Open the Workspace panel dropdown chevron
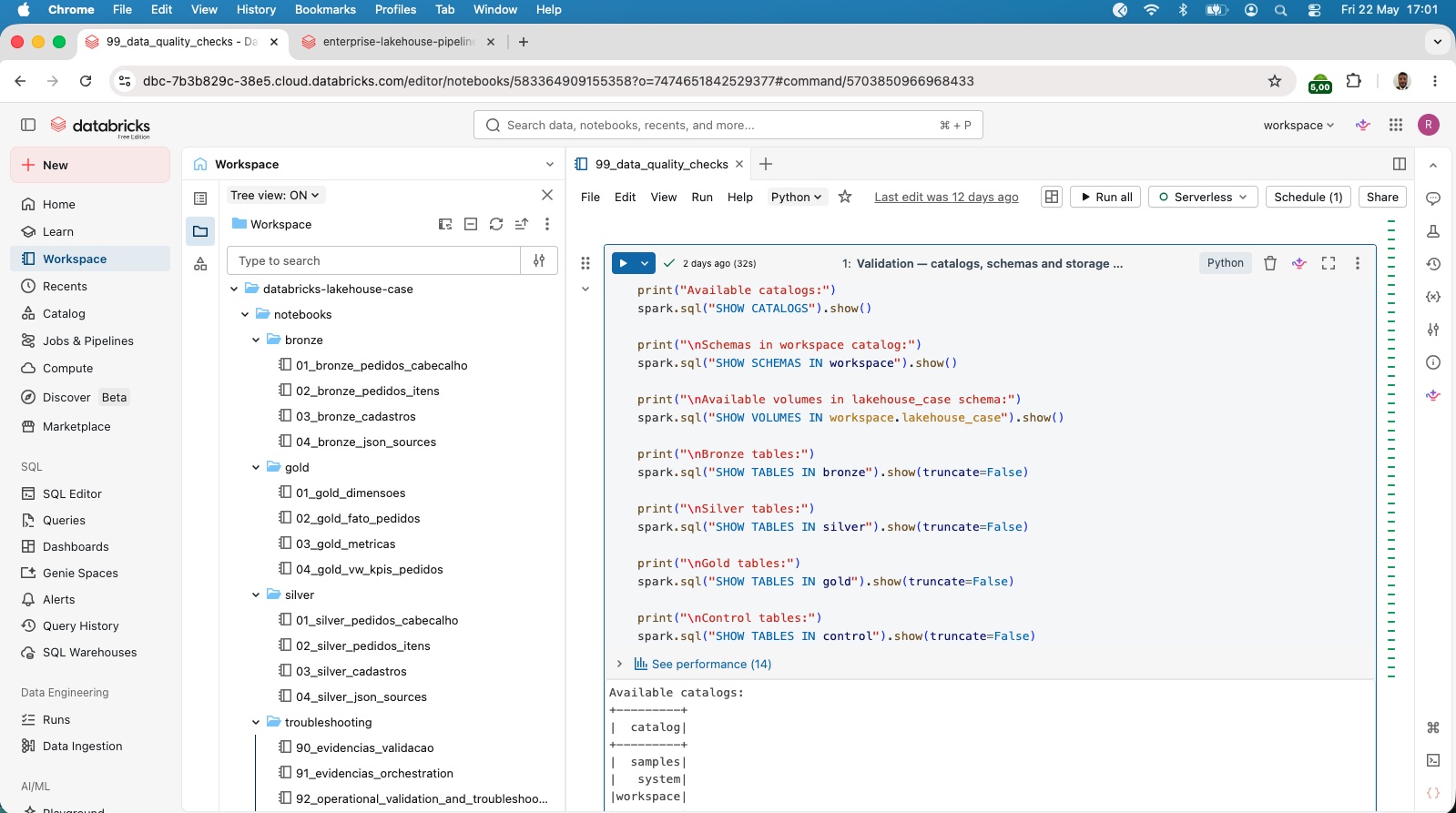The image size is (1456, 813). point(549,165)
